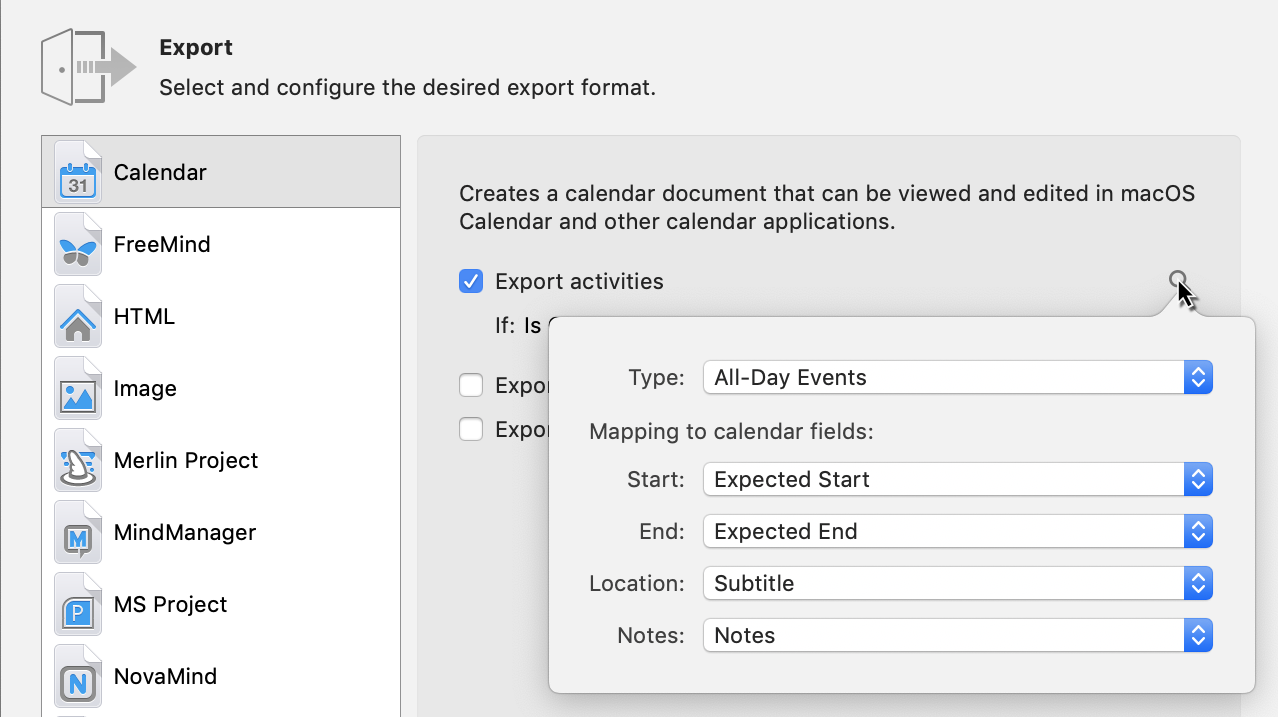Viewport: 1278px width, 717px height.
Task: Select the HTML export icon
Action: 77,315
